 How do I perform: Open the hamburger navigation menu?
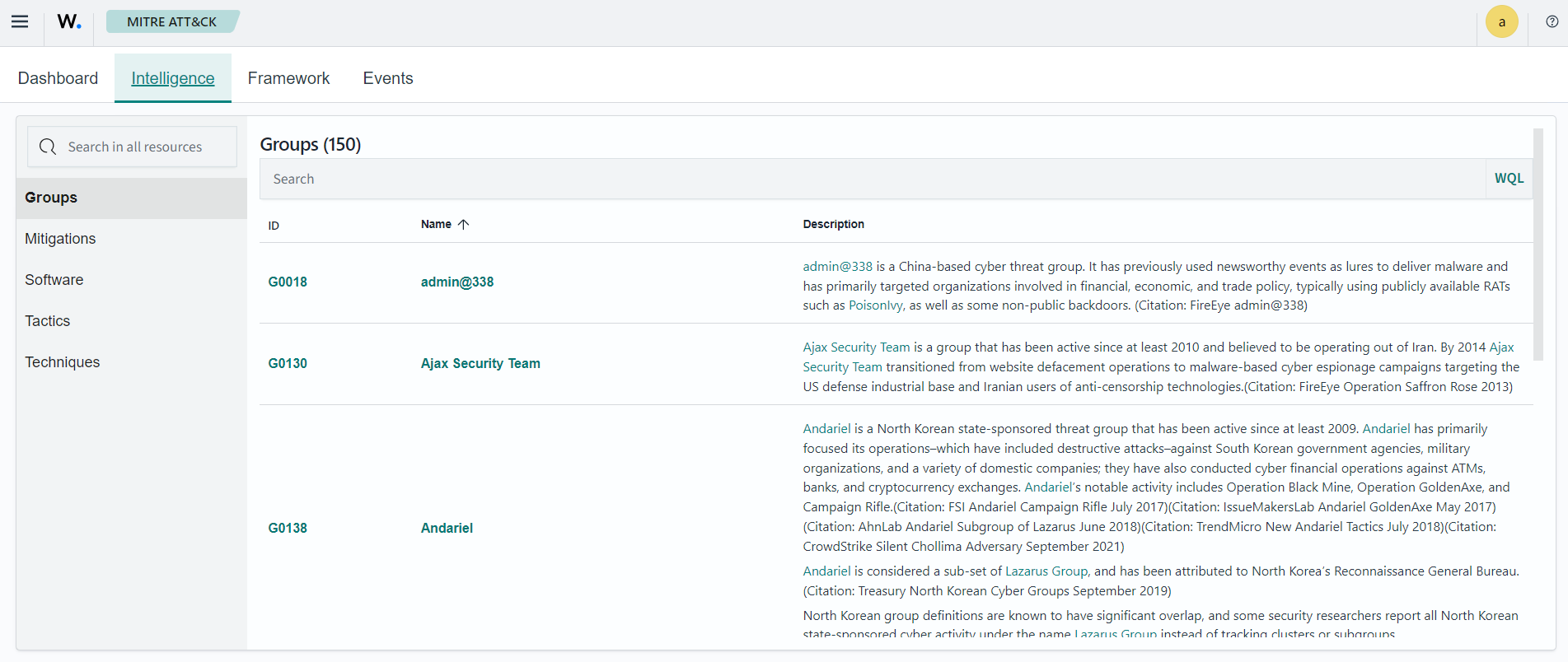(x=20, y=22)
